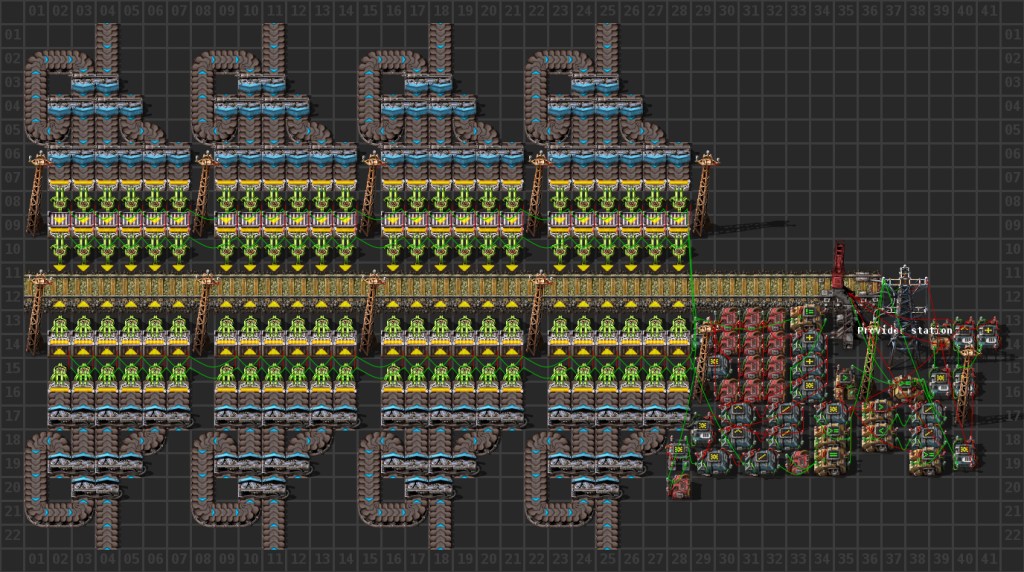
Task: Click the bottom ruler column "22" label
Action: [x=536, y=559]
